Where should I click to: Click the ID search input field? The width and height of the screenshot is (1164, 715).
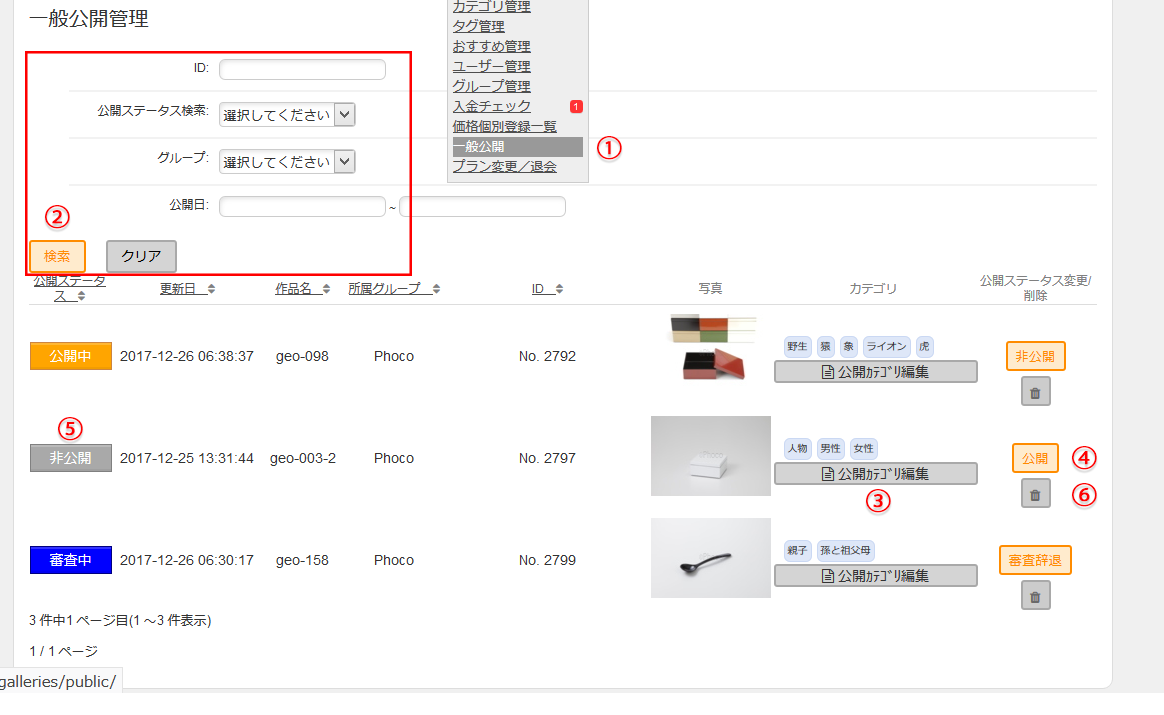(302, 69)
